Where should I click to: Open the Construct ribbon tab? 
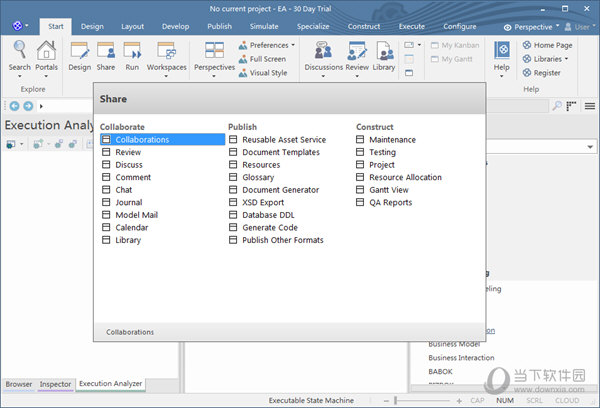coord(364,26)
